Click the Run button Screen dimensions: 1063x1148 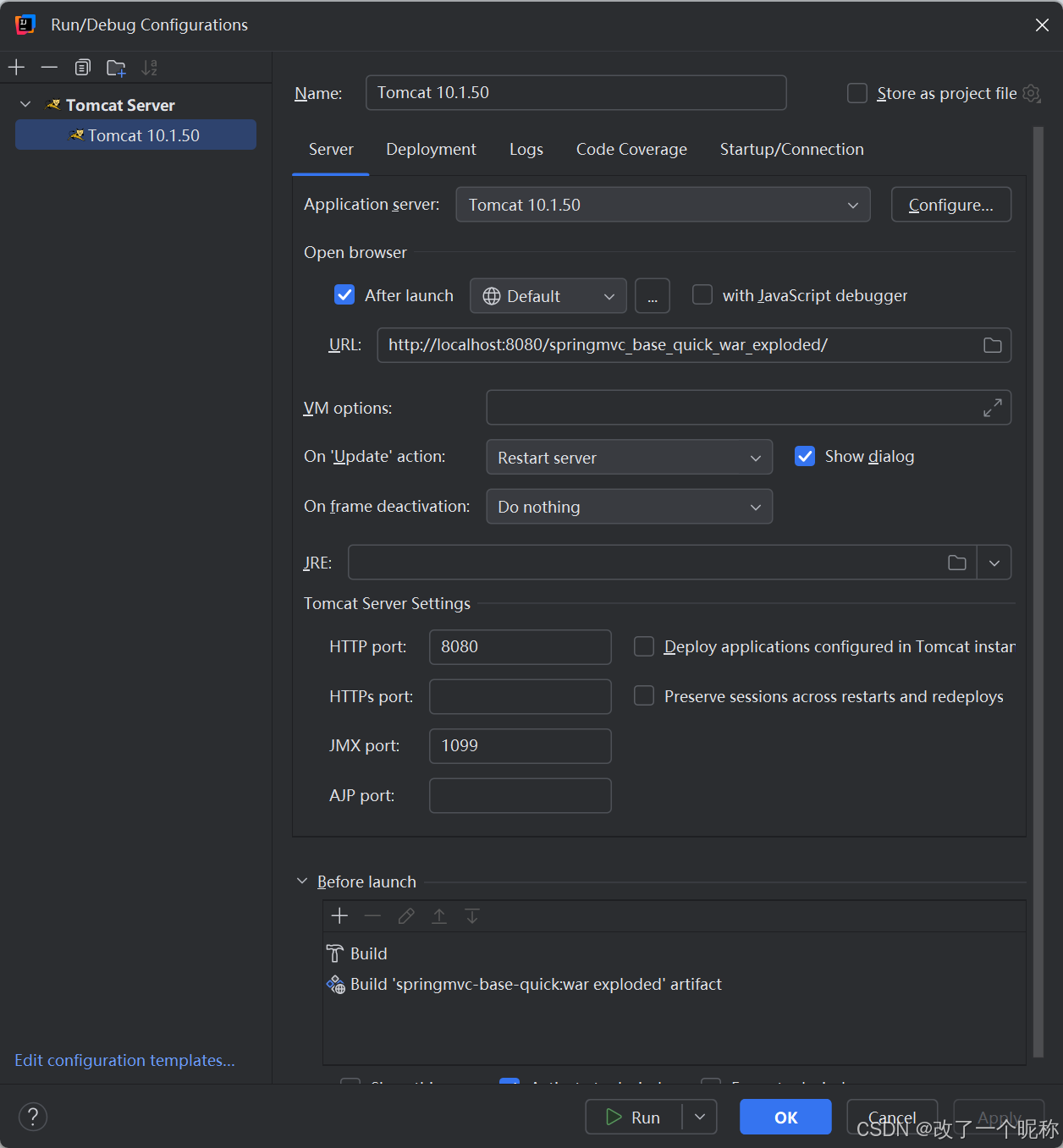[634, 1117]
